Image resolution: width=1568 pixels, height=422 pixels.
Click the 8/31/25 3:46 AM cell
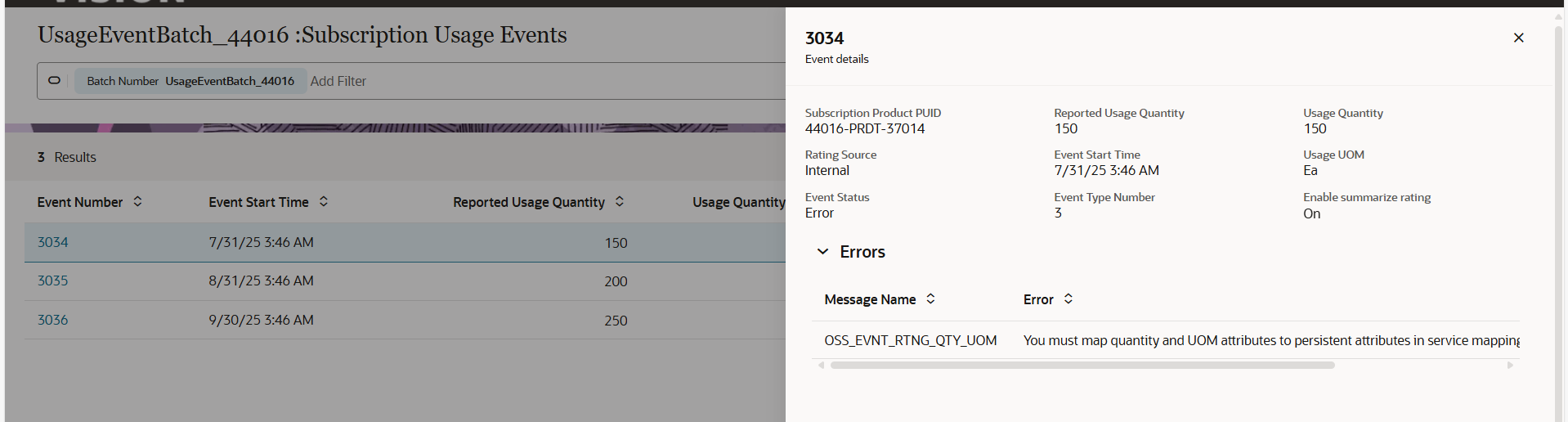[x=261, y=281]
